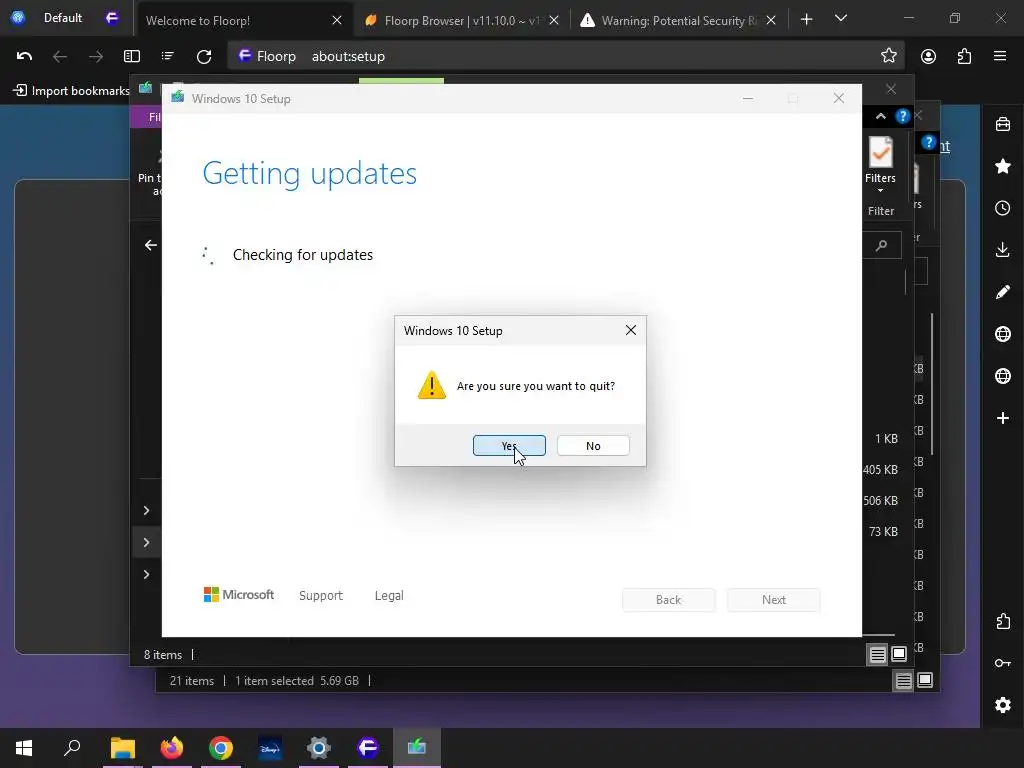The width and height of the screenshot is (1024, 768).
Task: Open sidebar settings gear icon
Action: [1002, 705]
